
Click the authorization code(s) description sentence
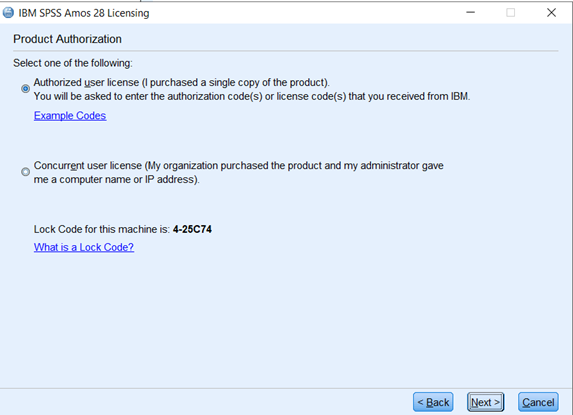point(252,96)
